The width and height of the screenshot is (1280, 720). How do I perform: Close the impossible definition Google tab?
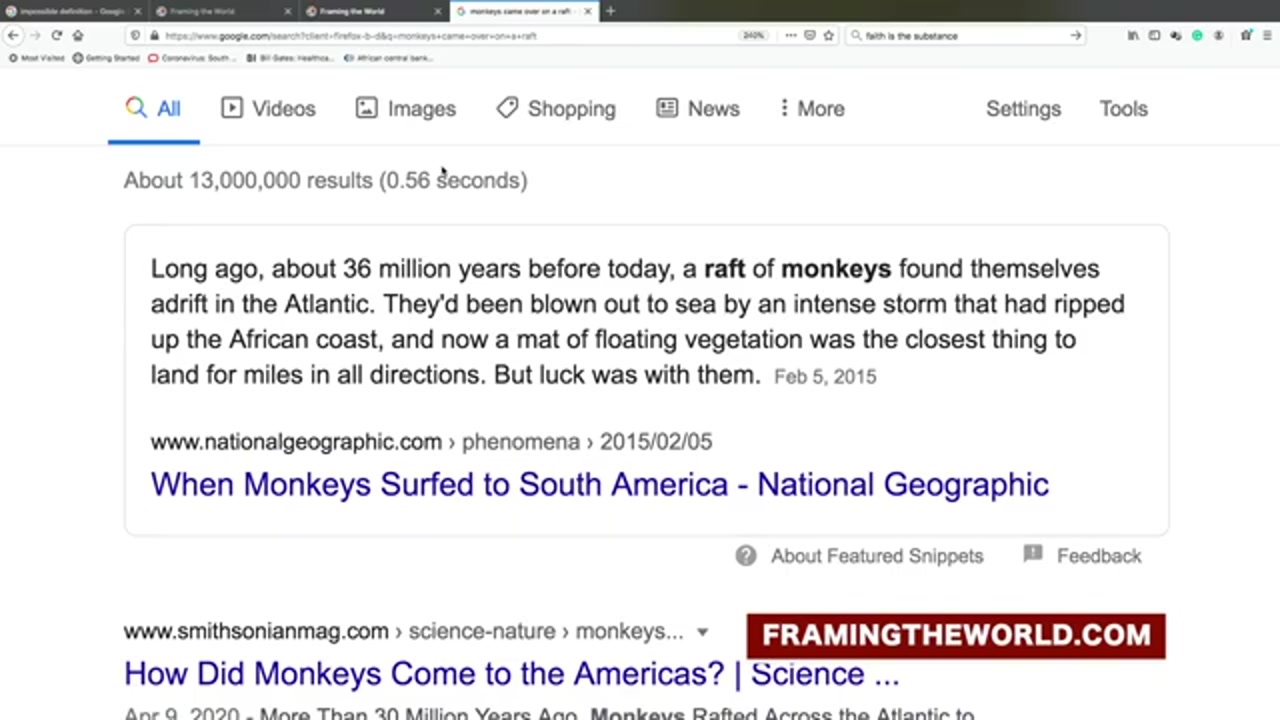click(x=138, y=11)
